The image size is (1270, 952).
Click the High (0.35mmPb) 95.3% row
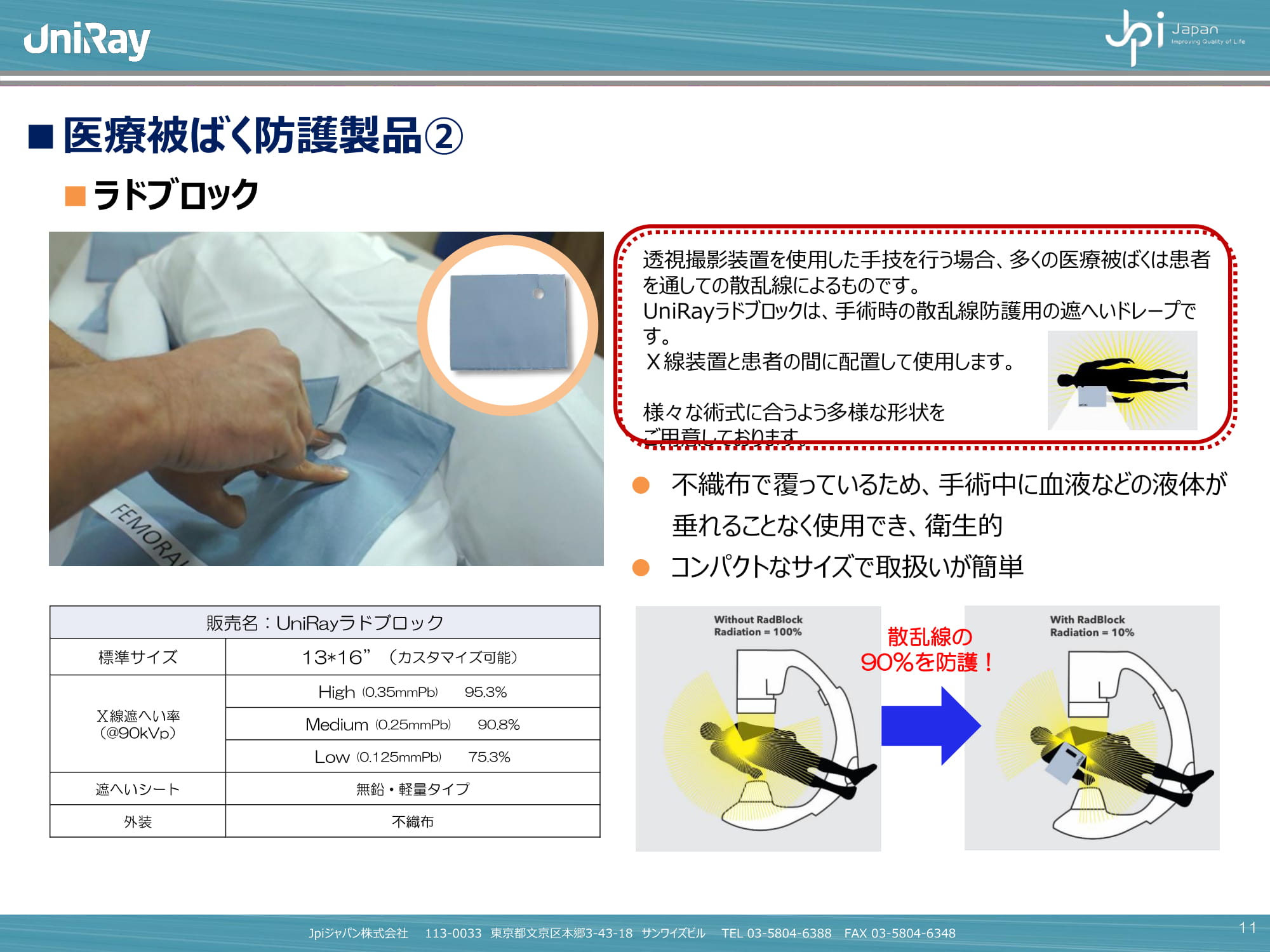(413, 692)
